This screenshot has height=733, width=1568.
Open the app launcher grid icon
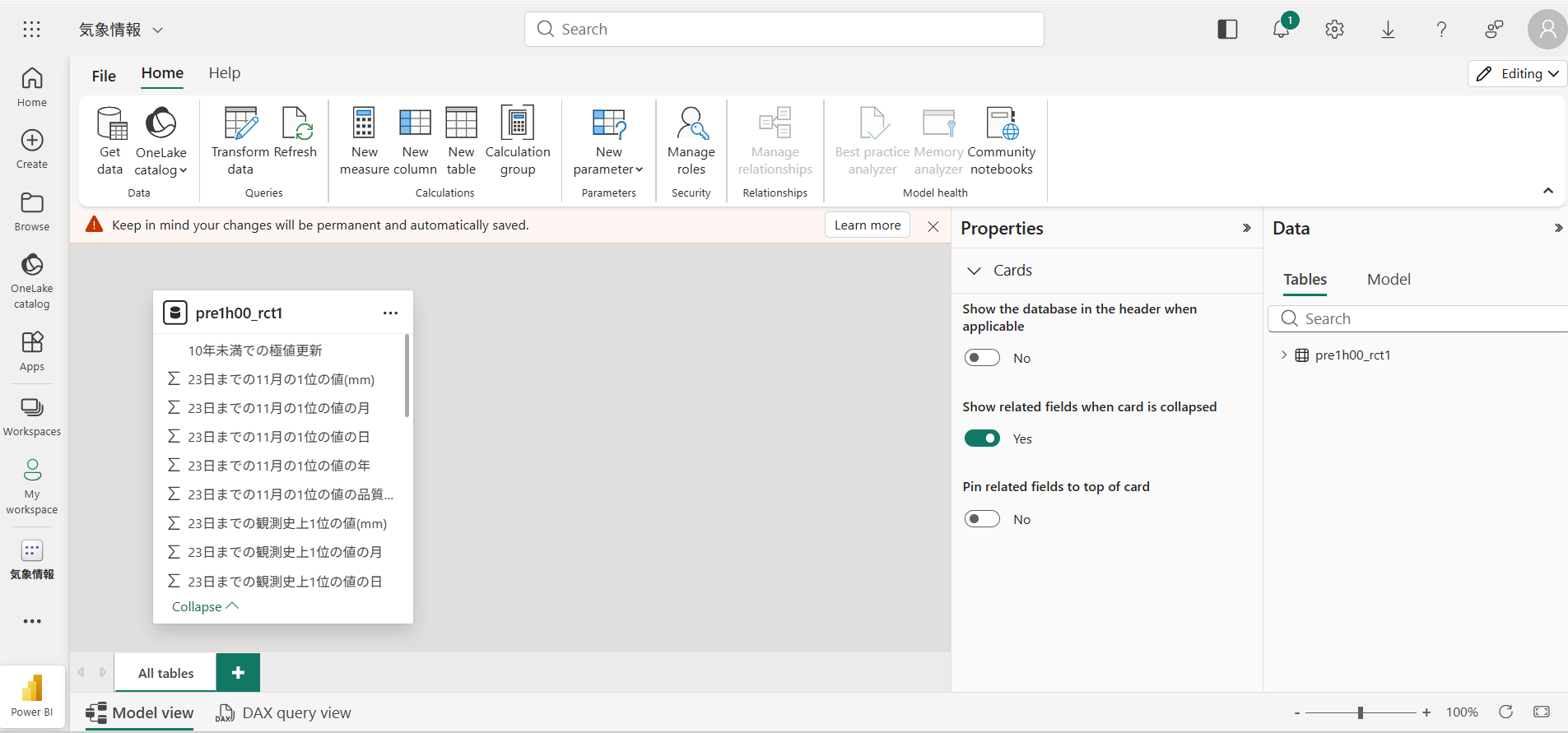pyautogui.click(x=31, y=30)
